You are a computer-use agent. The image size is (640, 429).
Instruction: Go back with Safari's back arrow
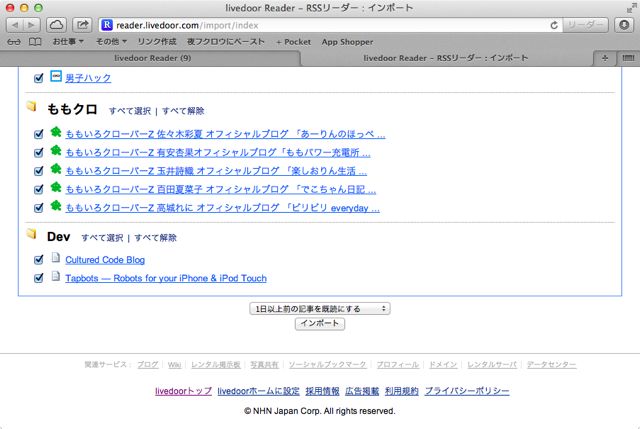pyautogui.click(x=15, y=25)
